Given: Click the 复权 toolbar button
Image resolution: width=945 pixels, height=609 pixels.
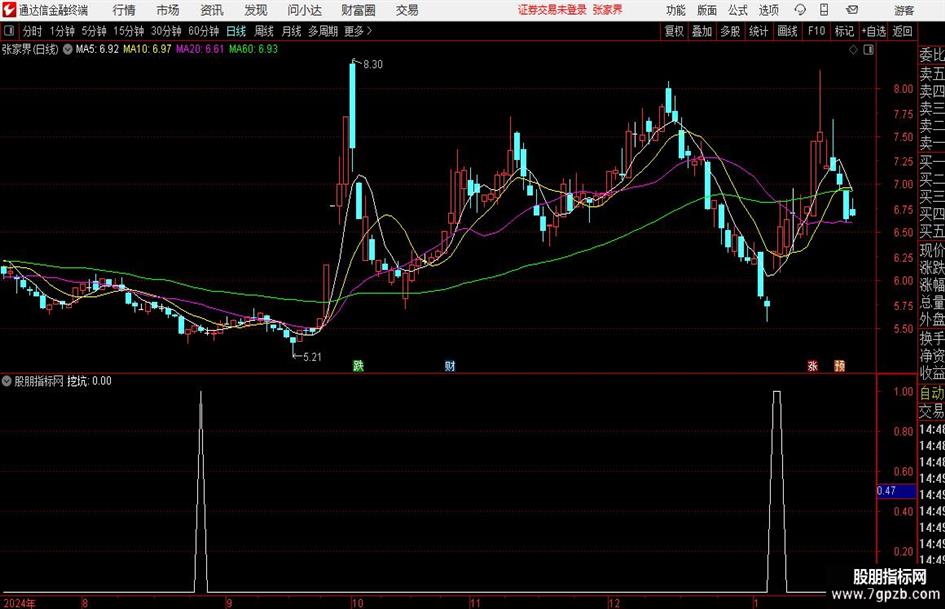Looking at the screenshot, I should click(x=674, y=31).
